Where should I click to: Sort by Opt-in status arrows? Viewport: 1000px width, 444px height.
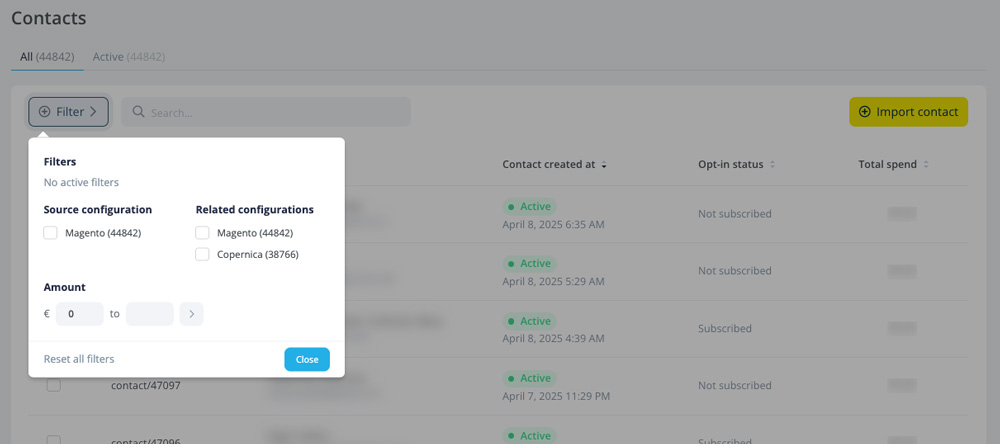click(772, 165)
